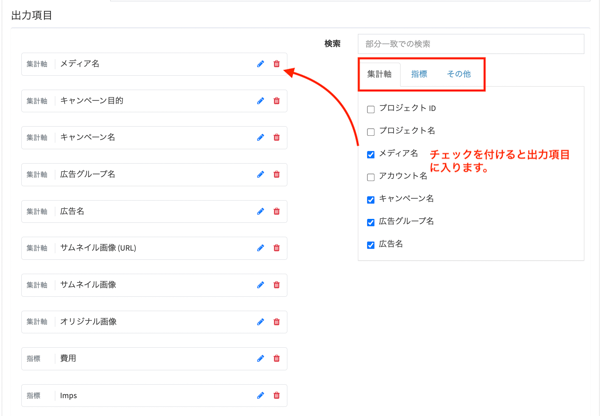Edit the 広告グループ名 output item
The width and height of the screenshot is (600, 416).
[x=260, y=175]
